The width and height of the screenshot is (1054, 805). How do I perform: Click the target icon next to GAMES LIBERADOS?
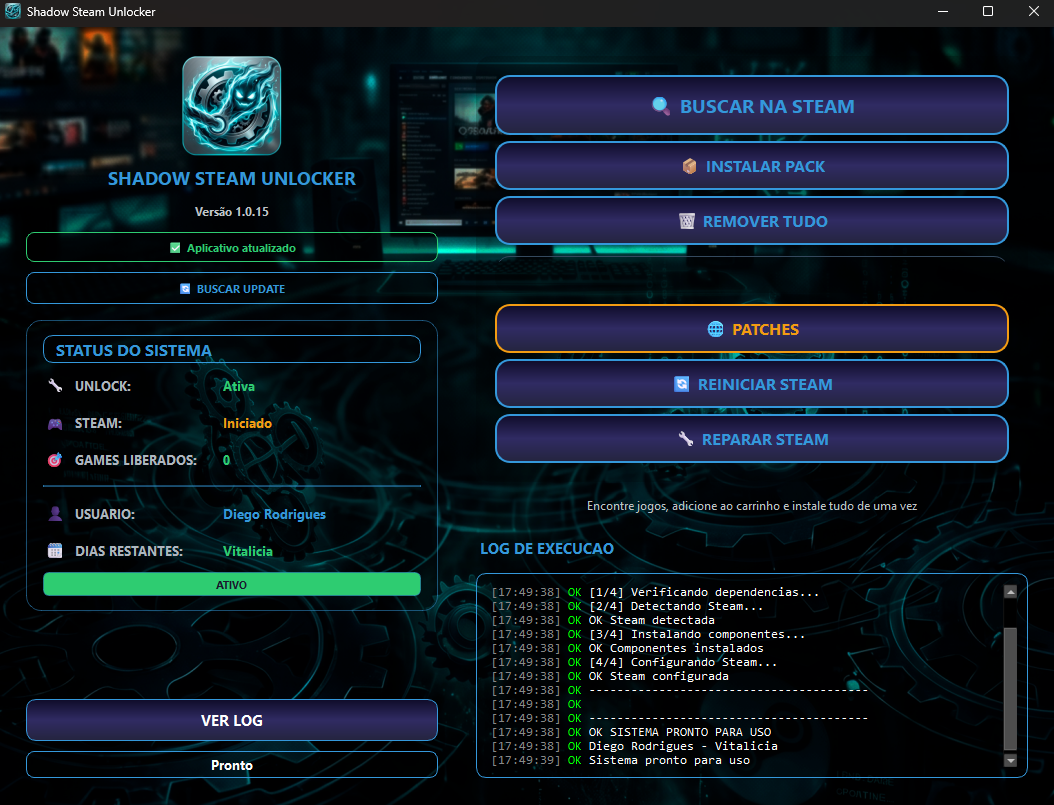(x=55, y=460)
